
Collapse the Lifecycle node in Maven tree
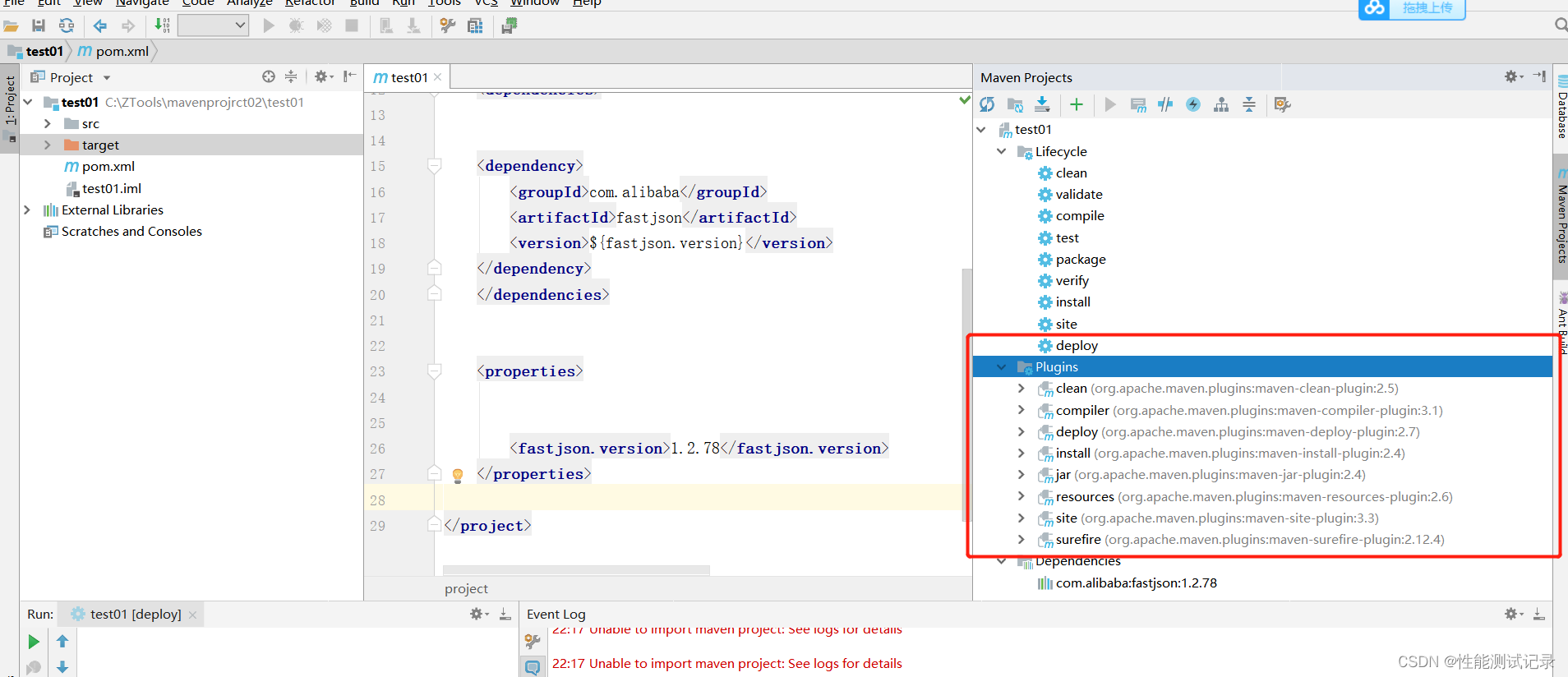(x=1001, y=151)
